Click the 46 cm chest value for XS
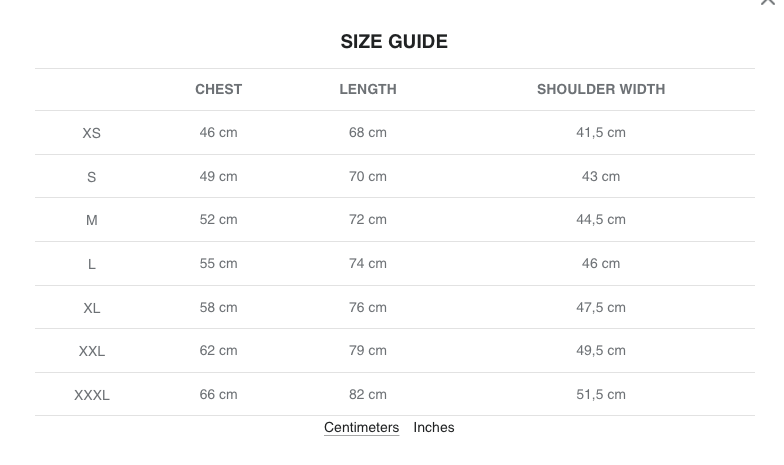Viewport: 784px width, 465px height. pyautogui.click(x=218, y=132)
